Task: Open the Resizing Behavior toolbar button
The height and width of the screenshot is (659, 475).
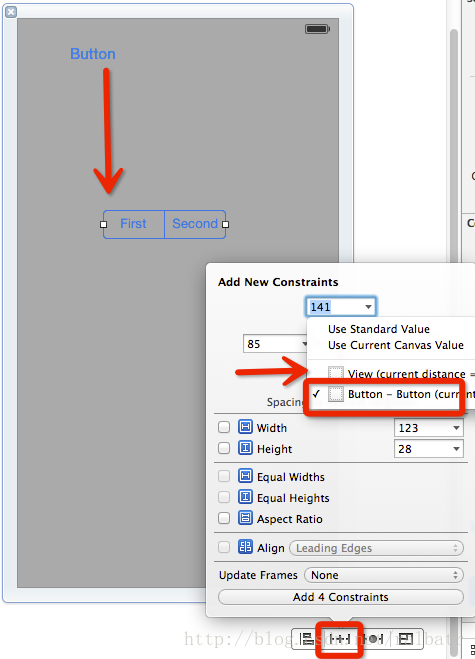Action: point(406,639)
